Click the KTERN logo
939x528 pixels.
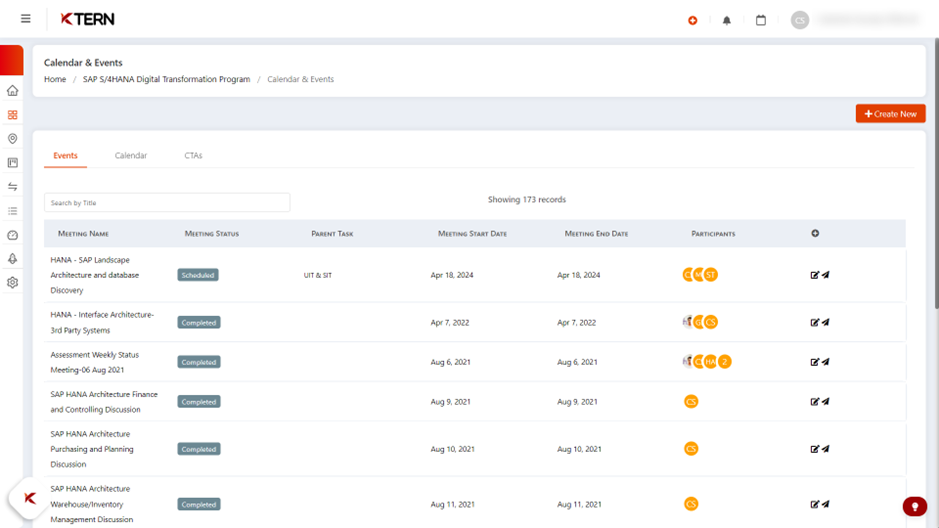tap(87, 19)
